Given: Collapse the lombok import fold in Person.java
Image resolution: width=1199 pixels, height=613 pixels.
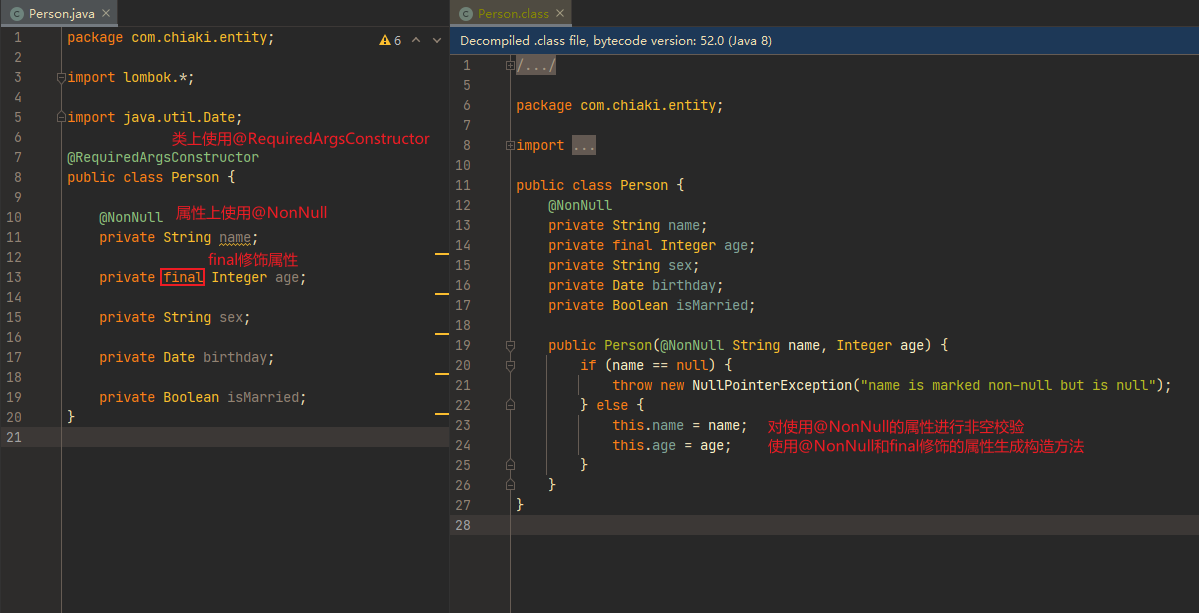Looking at the screenshot, I should tap(61, 77).
